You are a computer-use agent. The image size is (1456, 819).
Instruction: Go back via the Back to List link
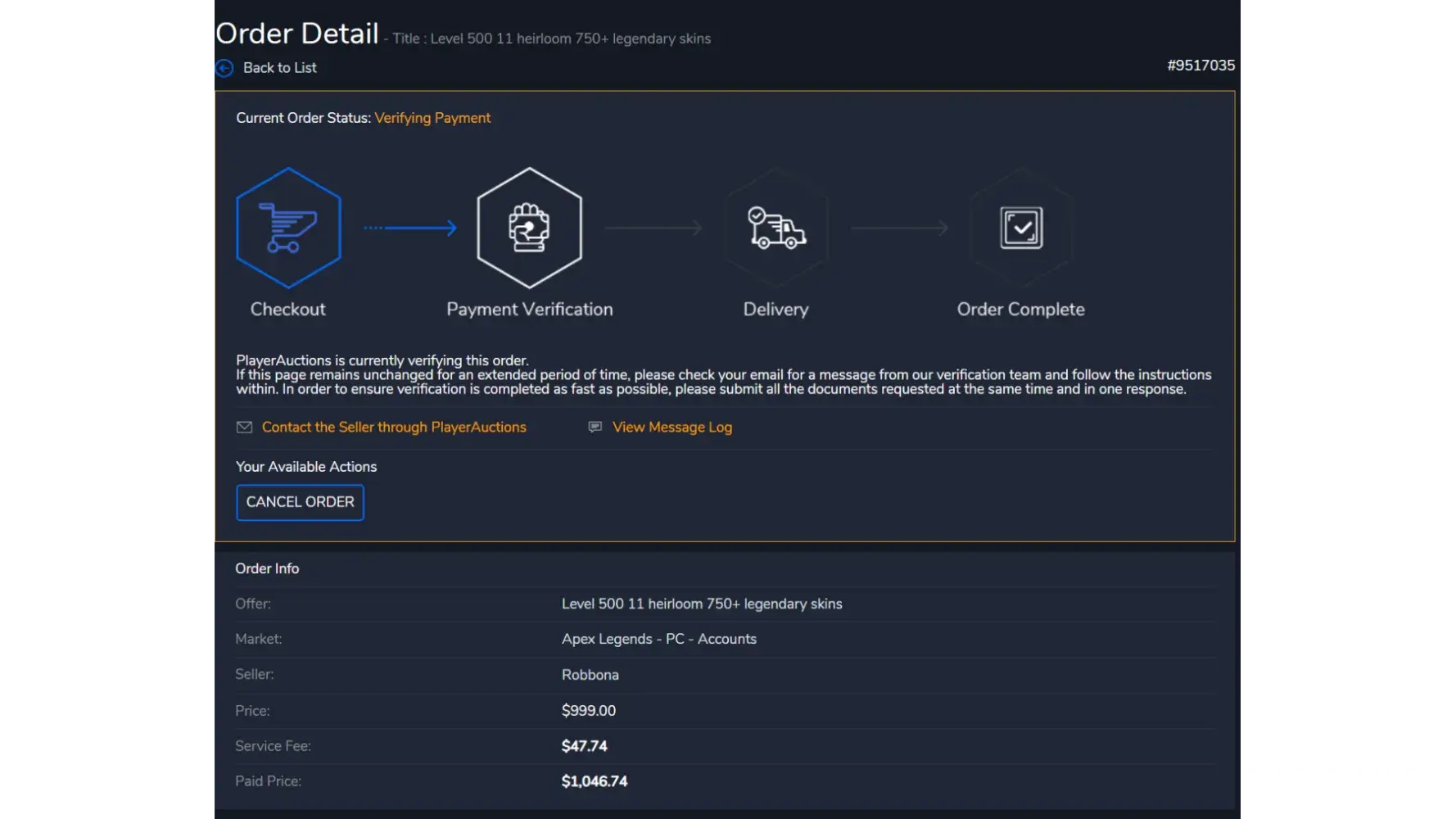[x=279, y=68]
